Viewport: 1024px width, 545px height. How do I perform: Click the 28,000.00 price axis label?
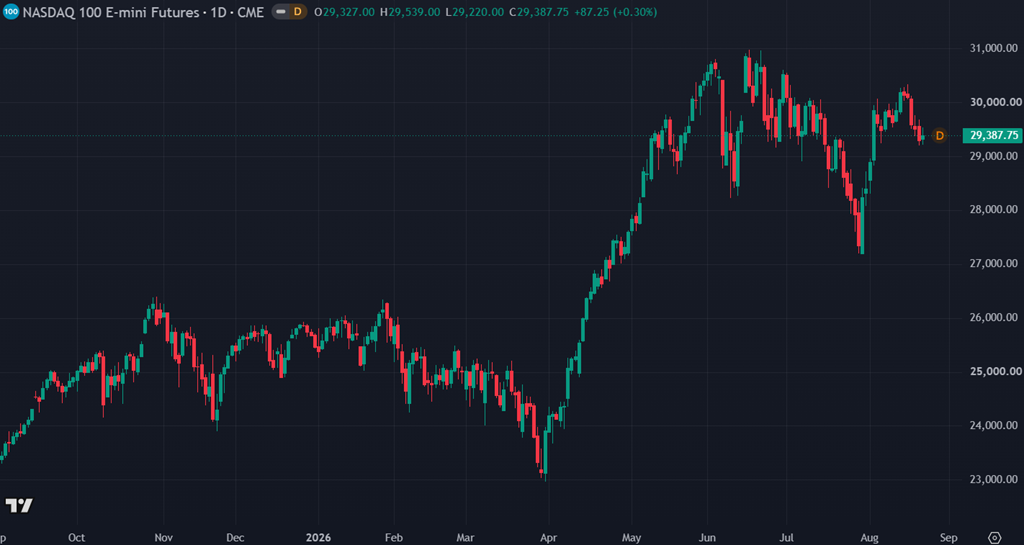[x=994, y=210]
